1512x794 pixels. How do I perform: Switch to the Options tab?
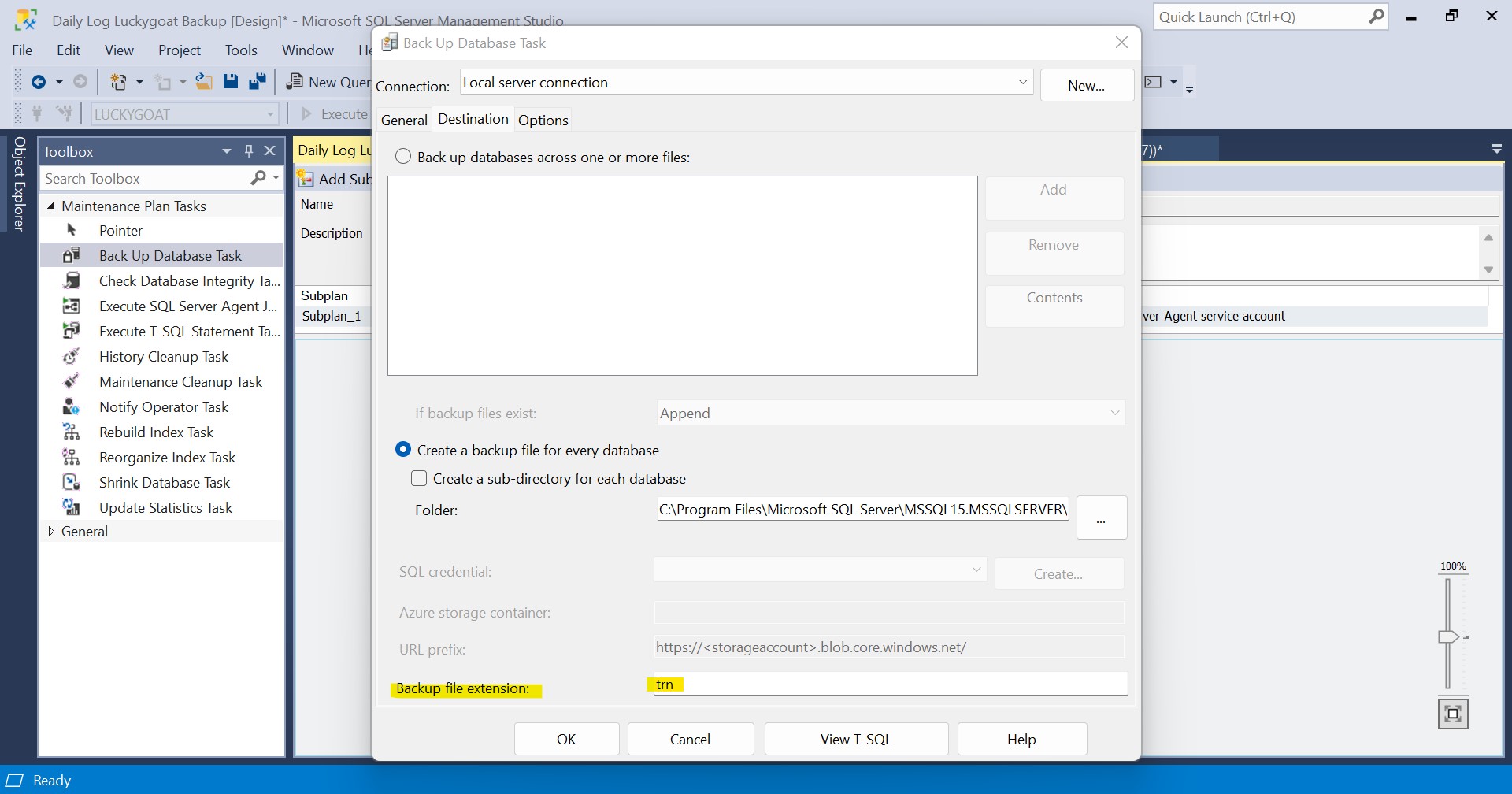[543, 120]
